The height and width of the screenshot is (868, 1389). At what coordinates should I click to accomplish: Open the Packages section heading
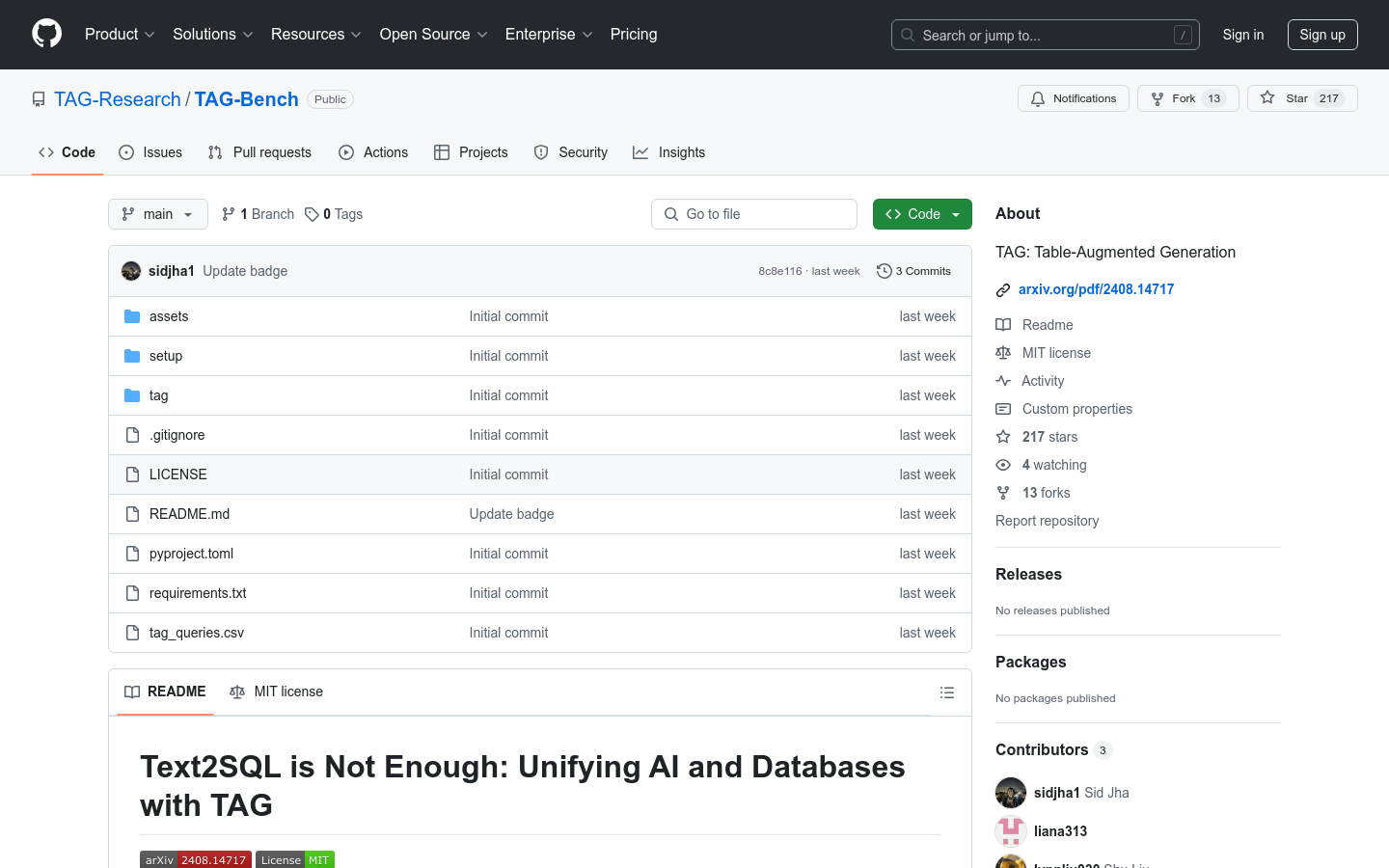(1030, 662)
